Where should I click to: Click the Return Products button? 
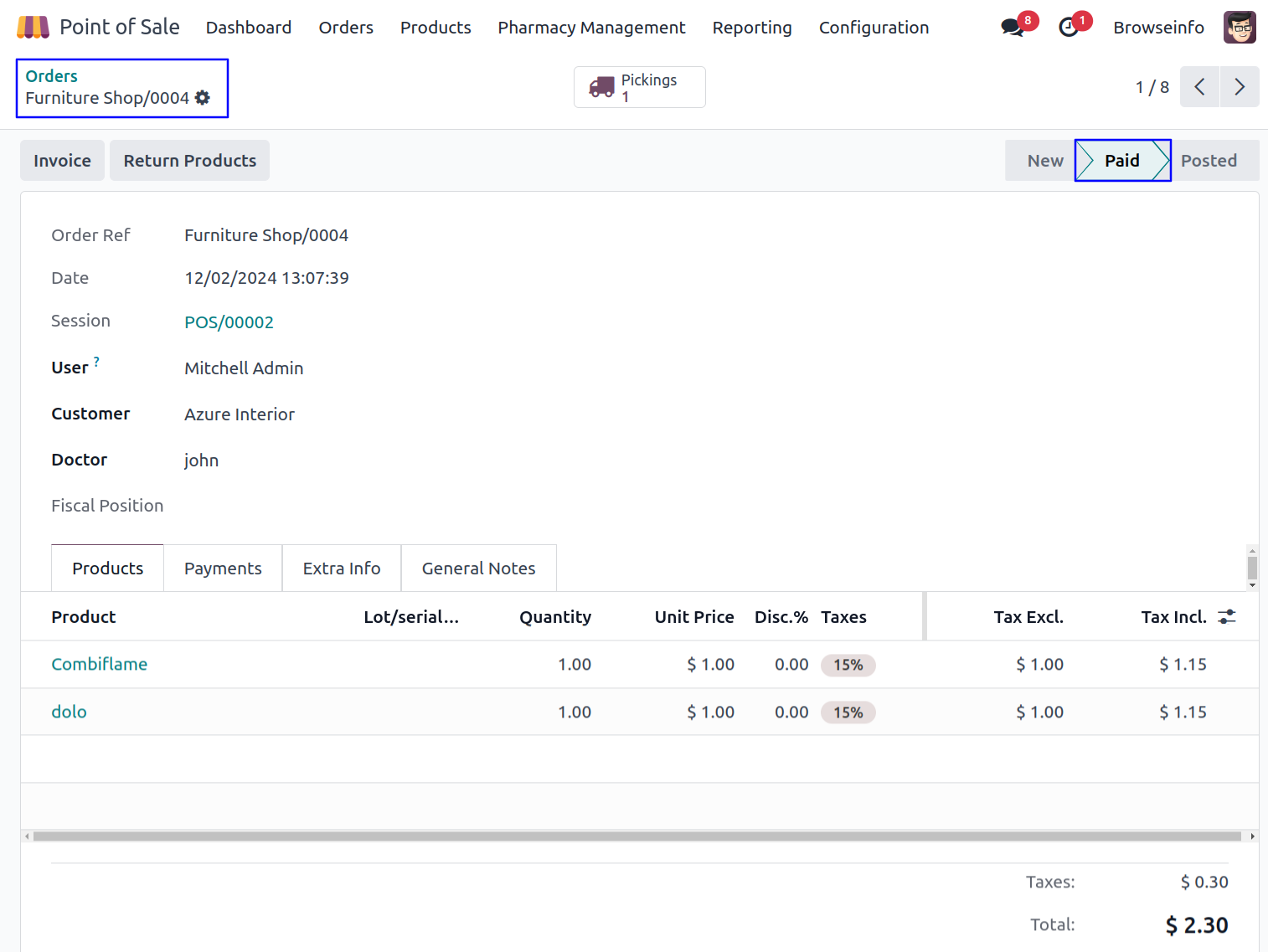click(190, 161)
